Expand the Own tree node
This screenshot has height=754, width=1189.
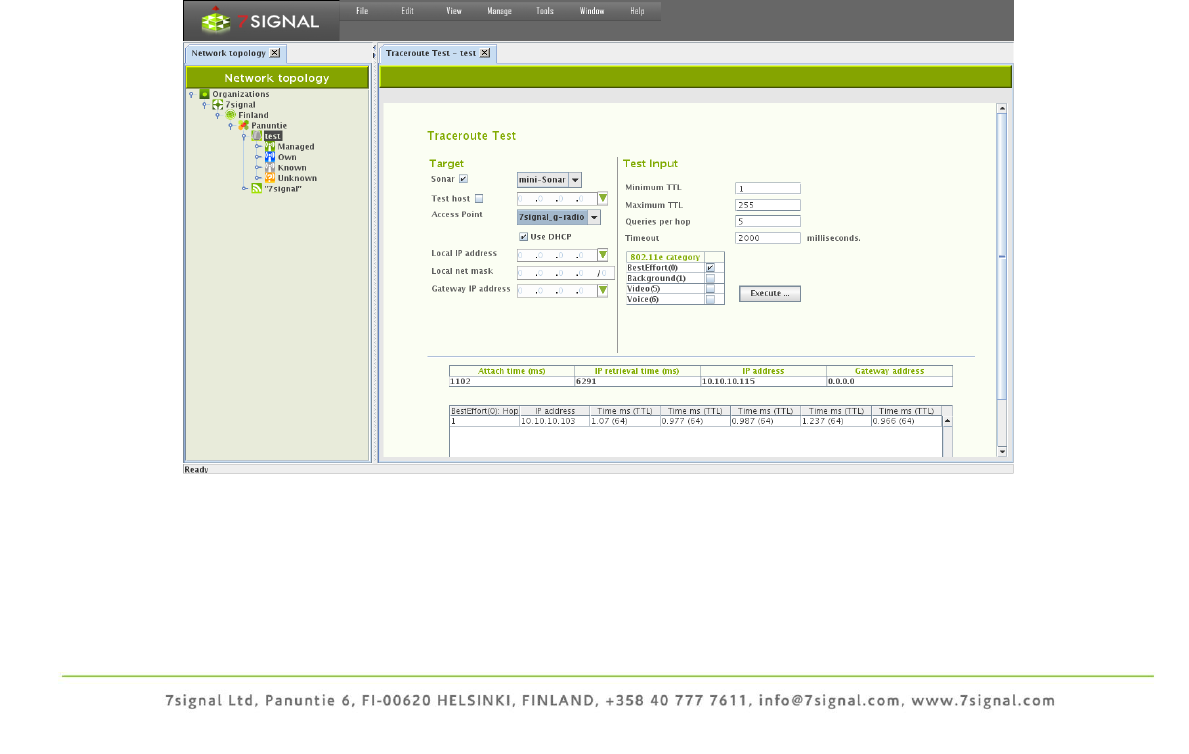[x=258, y=157]
